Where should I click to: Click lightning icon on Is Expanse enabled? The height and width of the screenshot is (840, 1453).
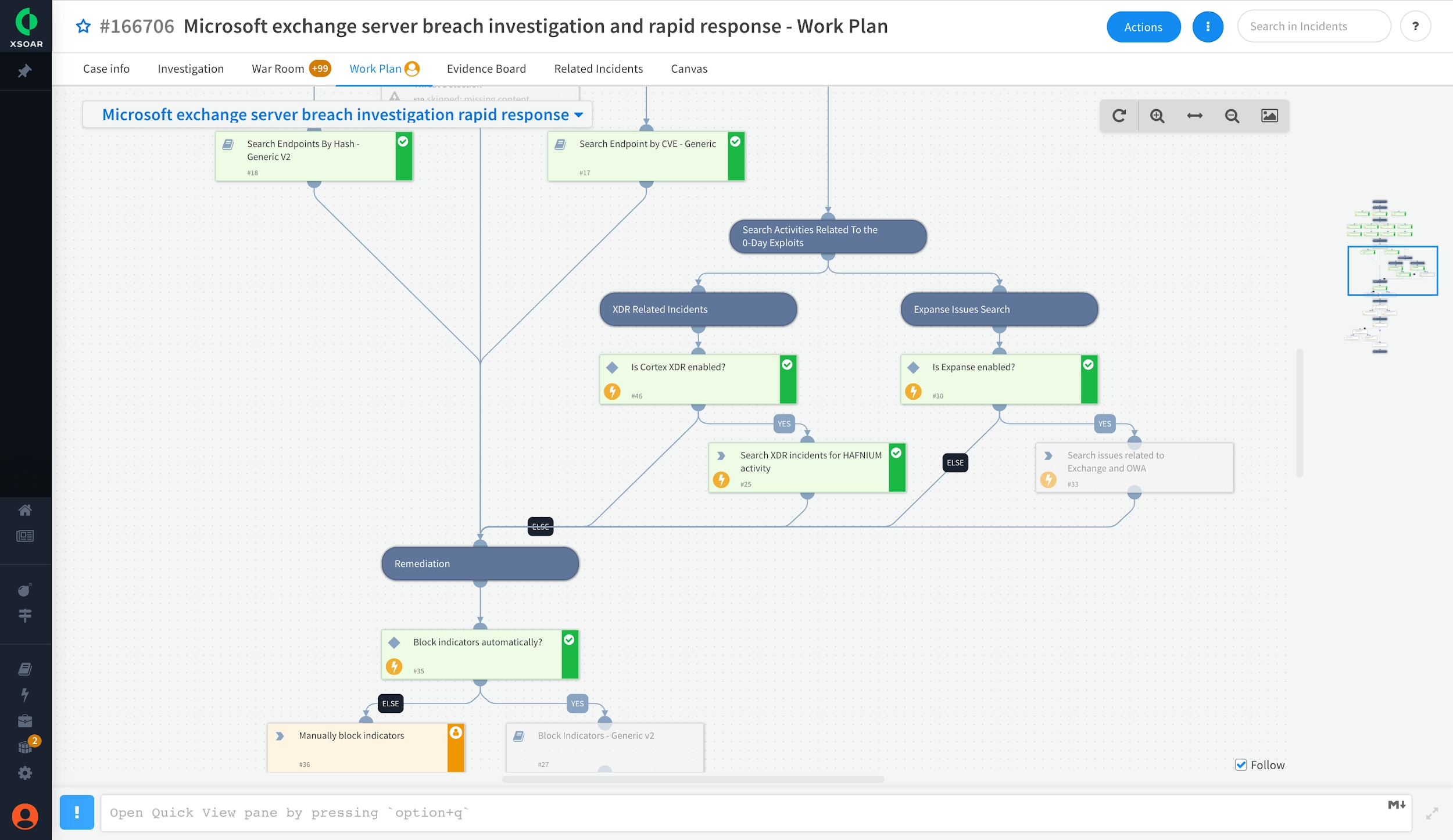tap(913, 392)
